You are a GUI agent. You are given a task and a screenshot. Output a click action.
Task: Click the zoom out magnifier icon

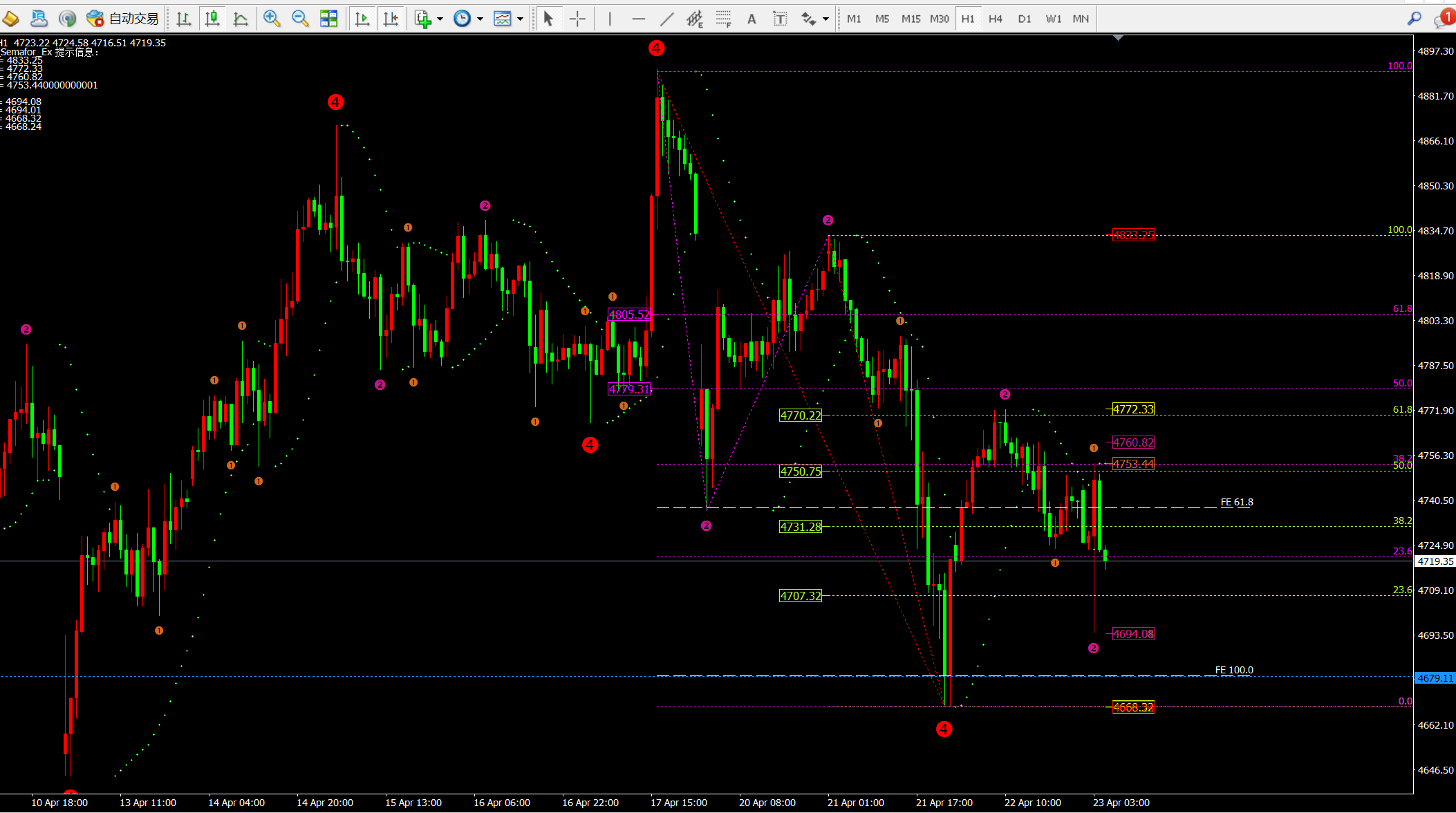pyautogui.click(x=300, y=19)
